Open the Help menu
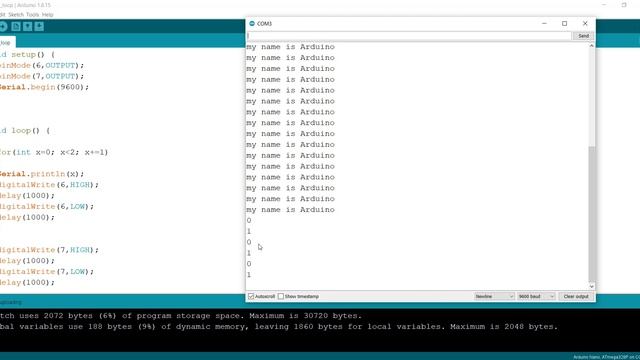Viewport: 640px width, 360px height. coord(47,15)
